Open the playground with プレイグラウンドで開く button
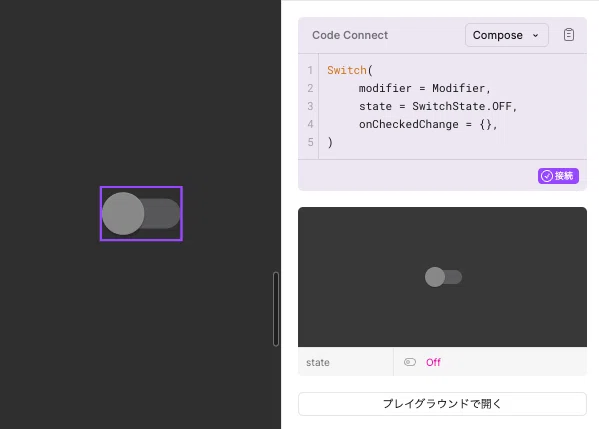 tap(442, 404)
